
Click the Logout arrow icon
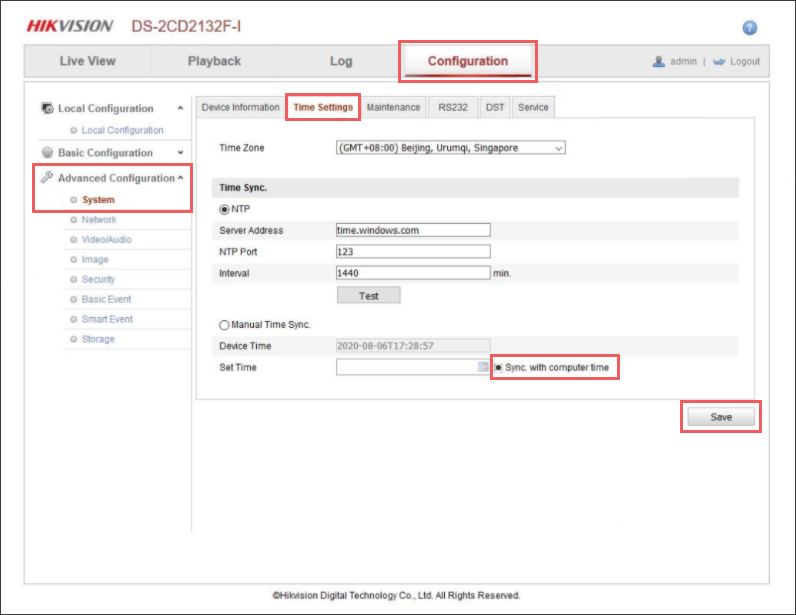click(719, 61)
